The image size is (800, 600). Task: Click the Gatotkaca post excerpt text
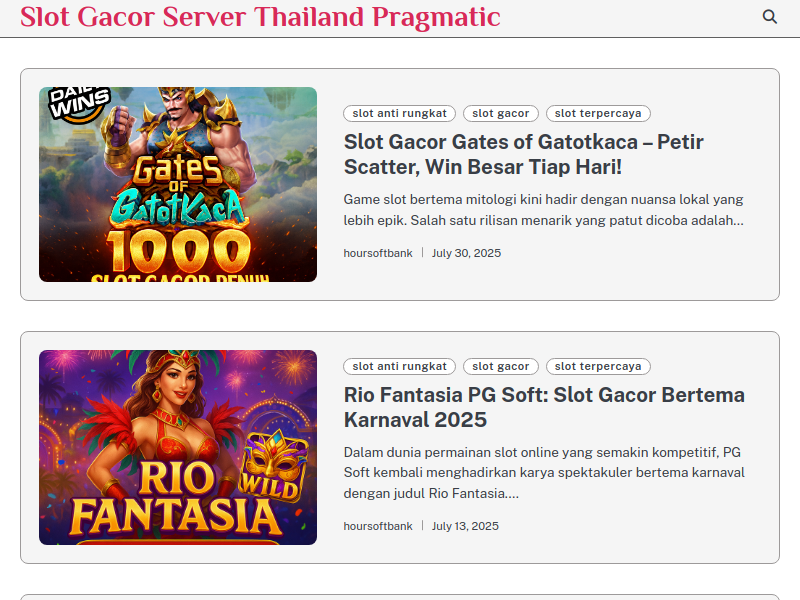click(543, 210)
